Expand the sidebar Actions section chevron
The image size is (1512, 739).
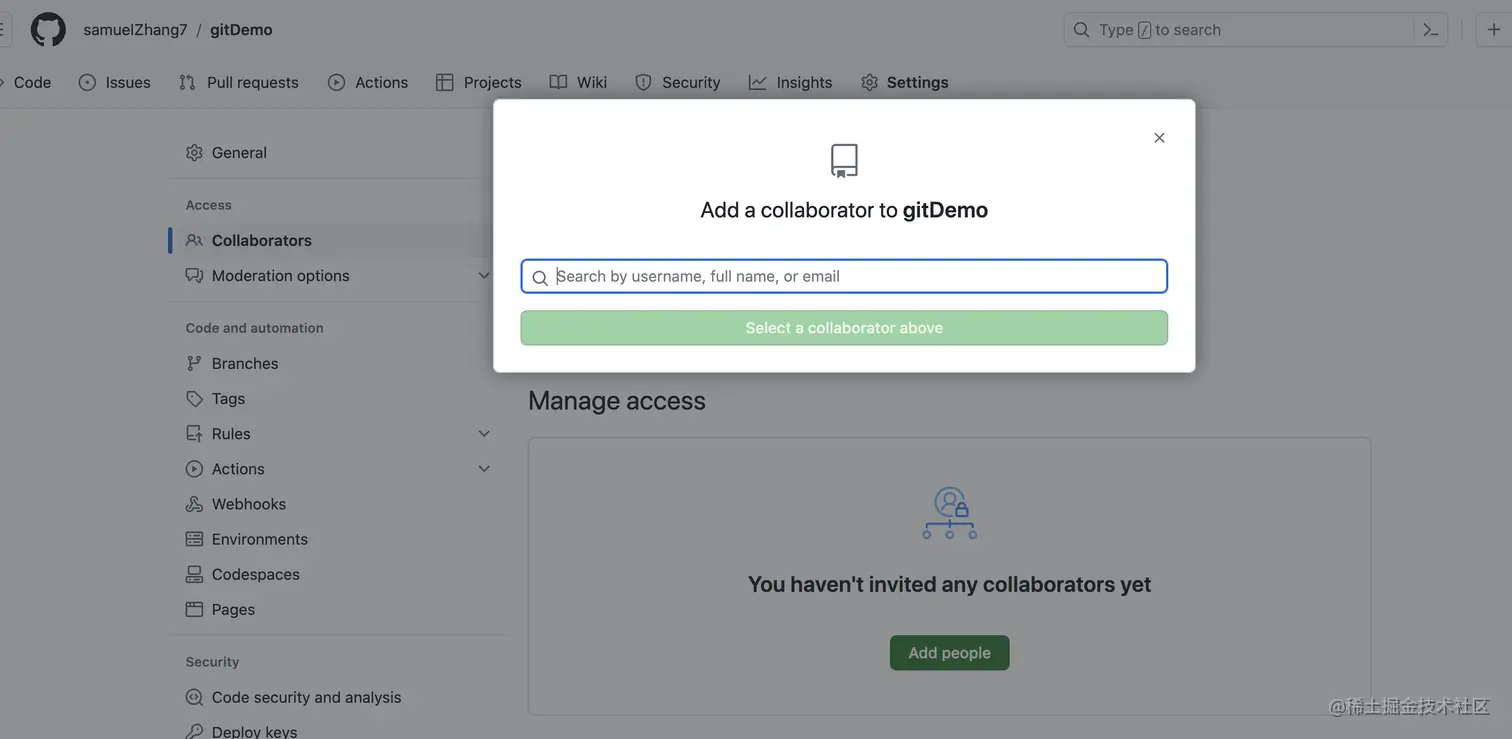click(x=484, y=469)
